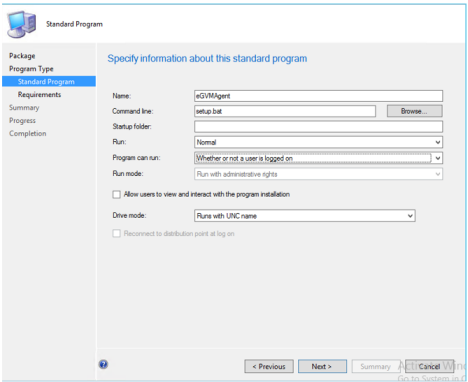The width and height of the screenshot is (468, 382).
Task: Click the Standard Program computer icon
Action: click(x=22, y=24)
